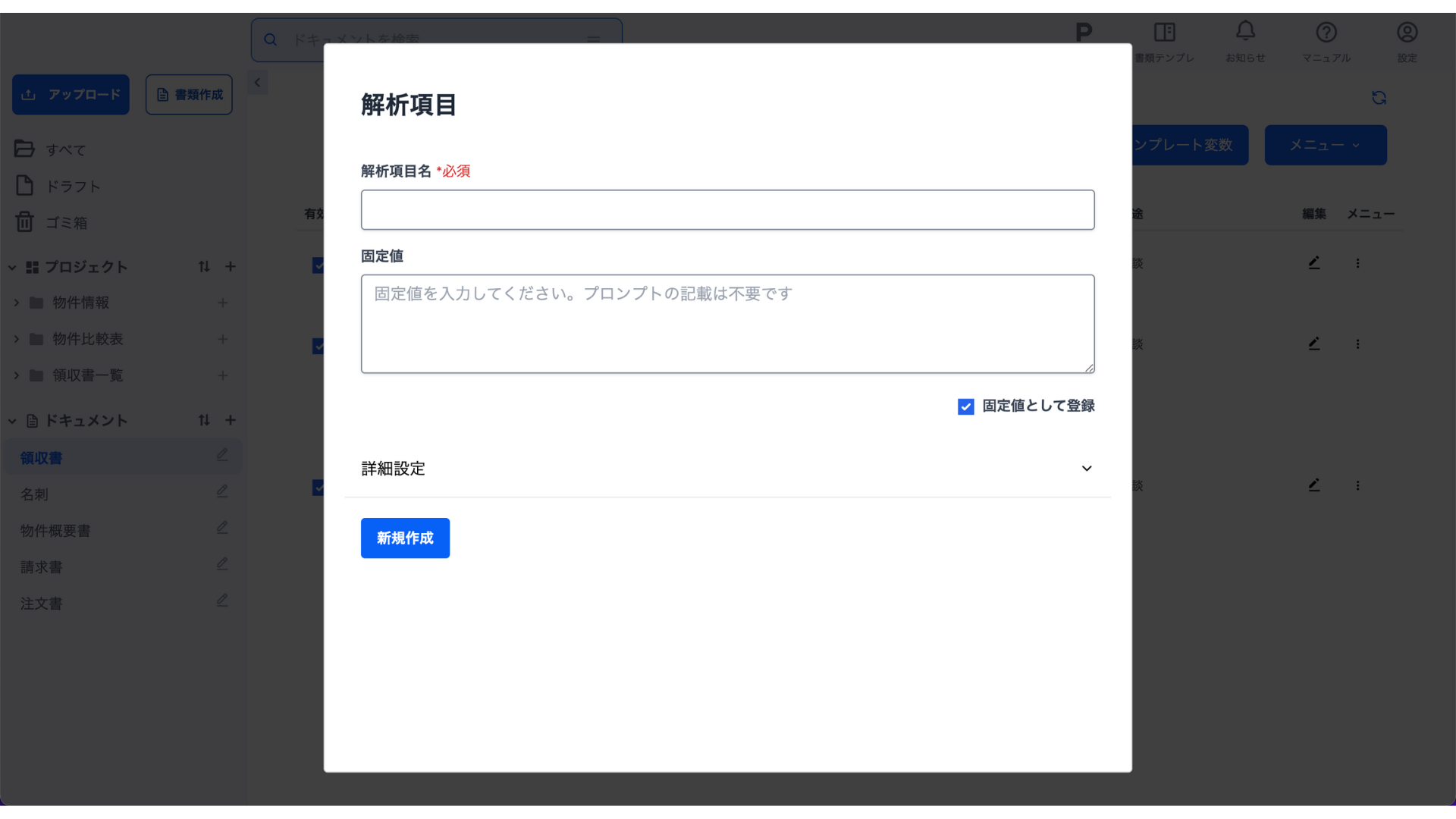Open the メニュー dropdown button
This screenshot has width=1456, height=819.
[1325, 145]
